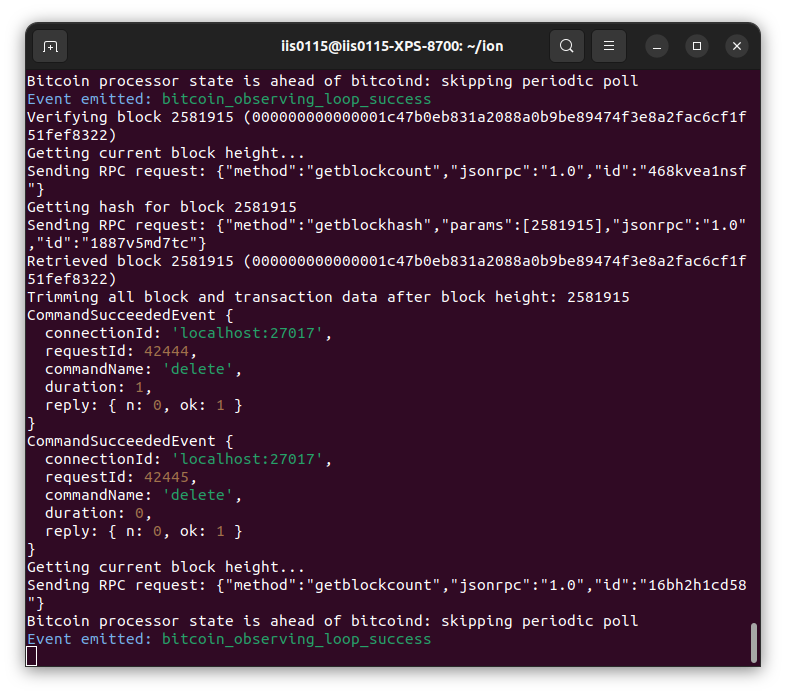Click 'Getting hash for block 2581915' line
The width and height of the screenshot is (786, 695).
click(162, 207)
